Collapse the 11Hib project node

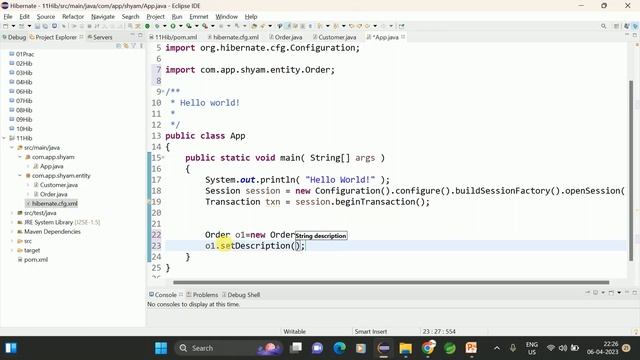[x=4, y=138]
